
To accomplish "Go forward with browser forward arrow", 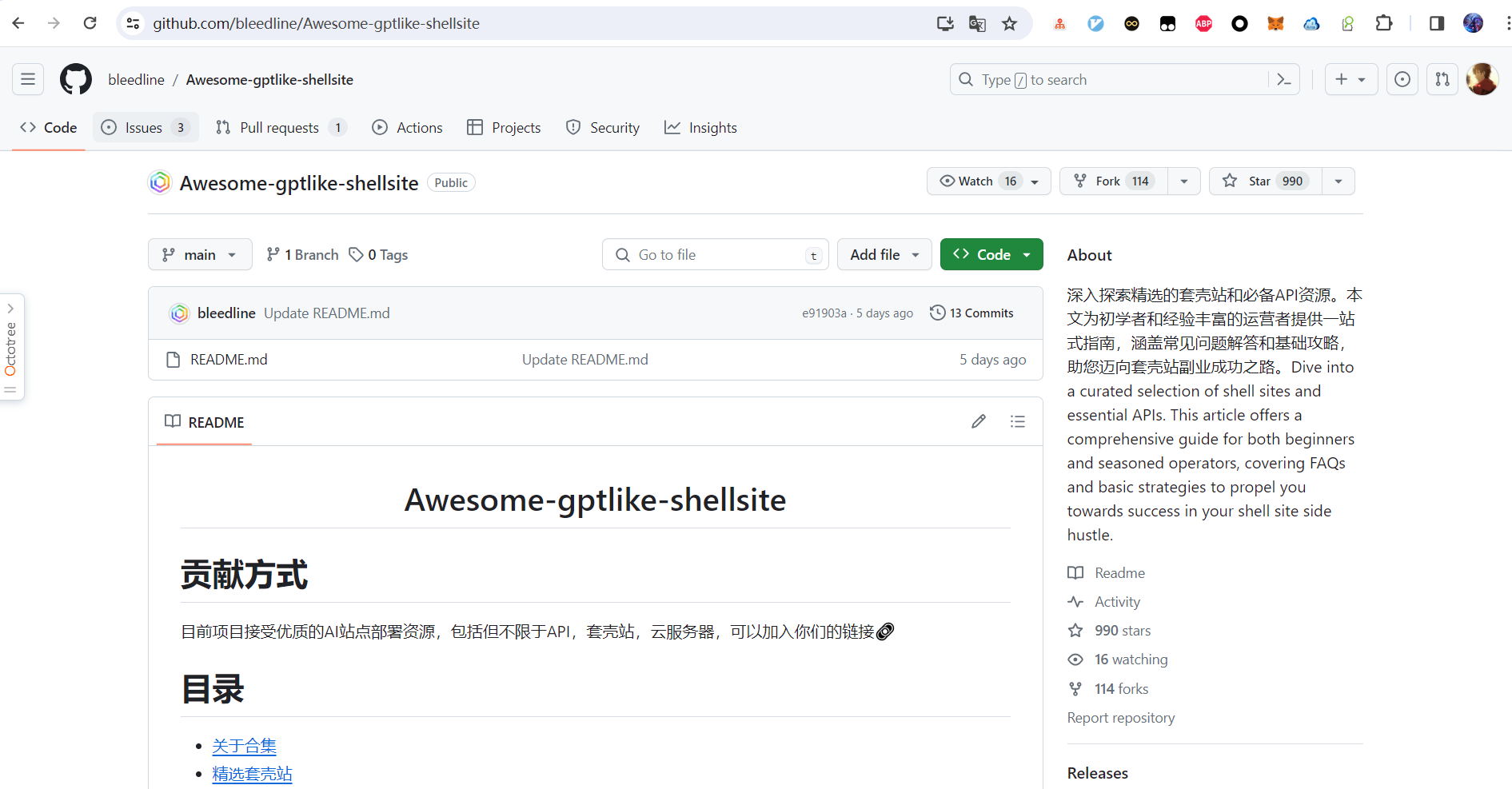I will click(54, 23).
